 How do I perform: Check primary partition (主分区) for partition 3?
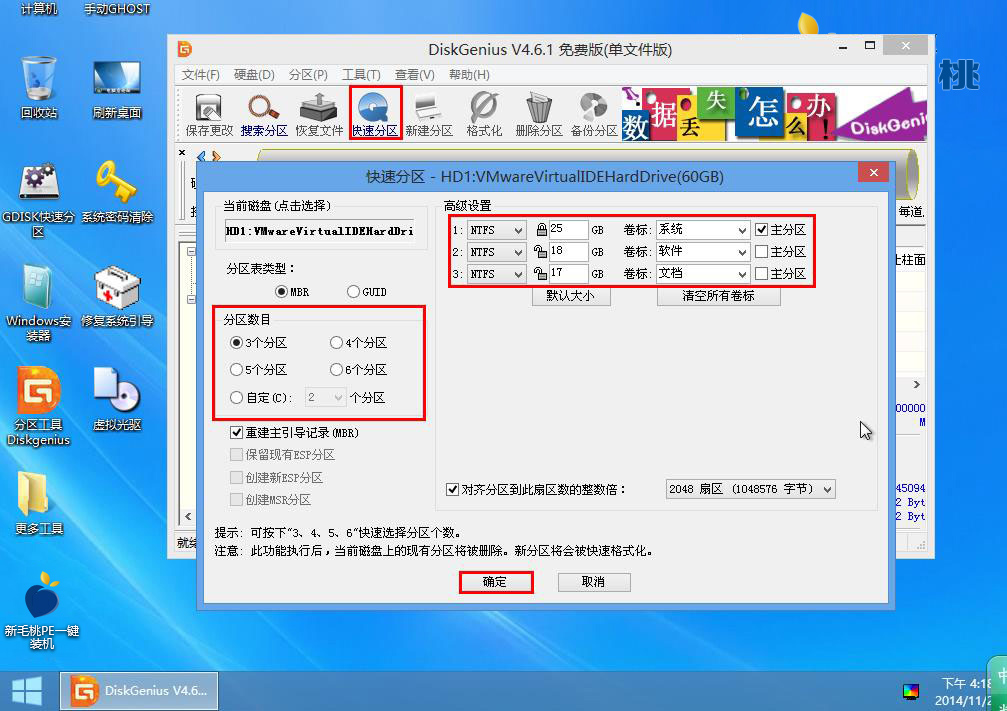[762, 274]
